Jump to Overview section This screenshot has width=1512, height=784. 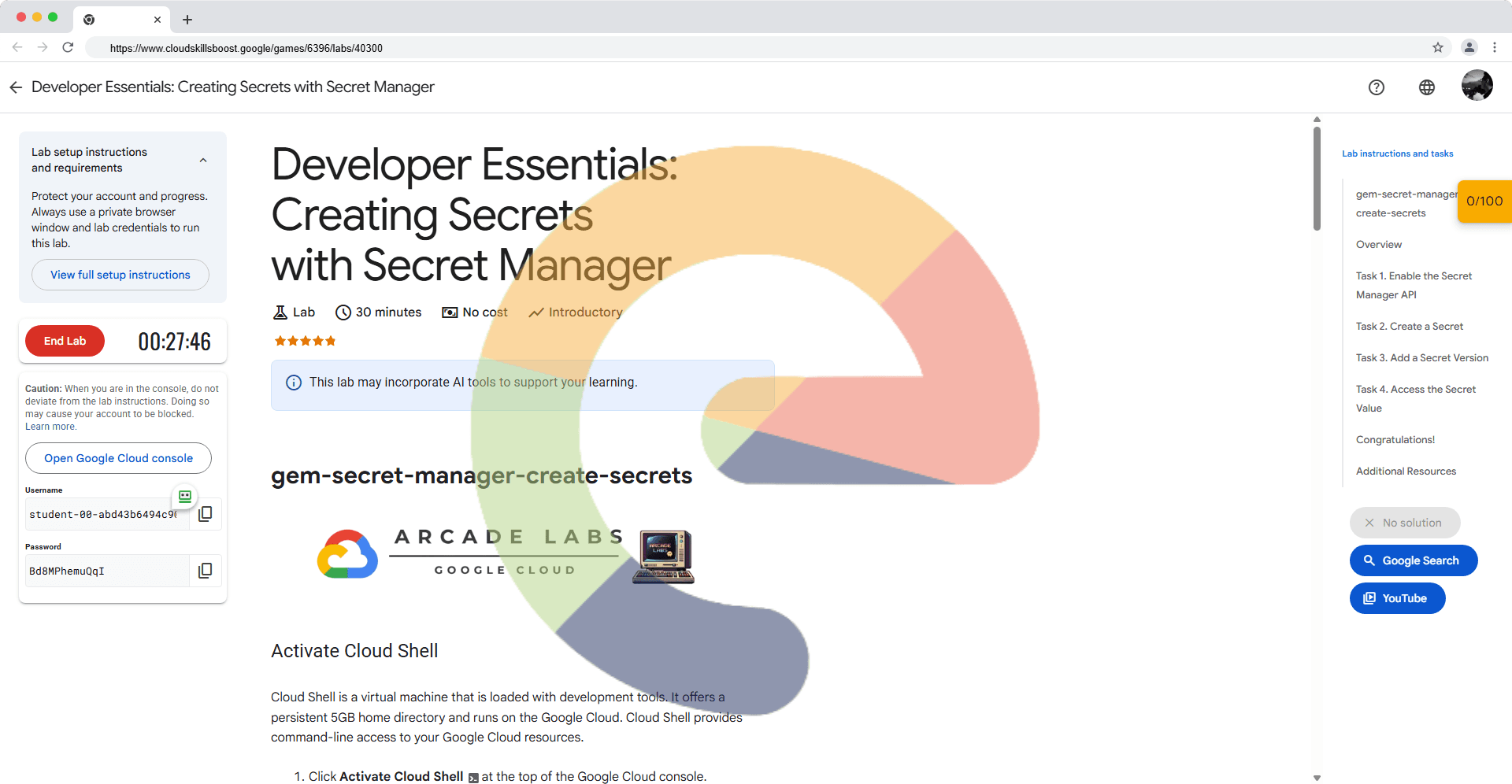coord(1379,245)
